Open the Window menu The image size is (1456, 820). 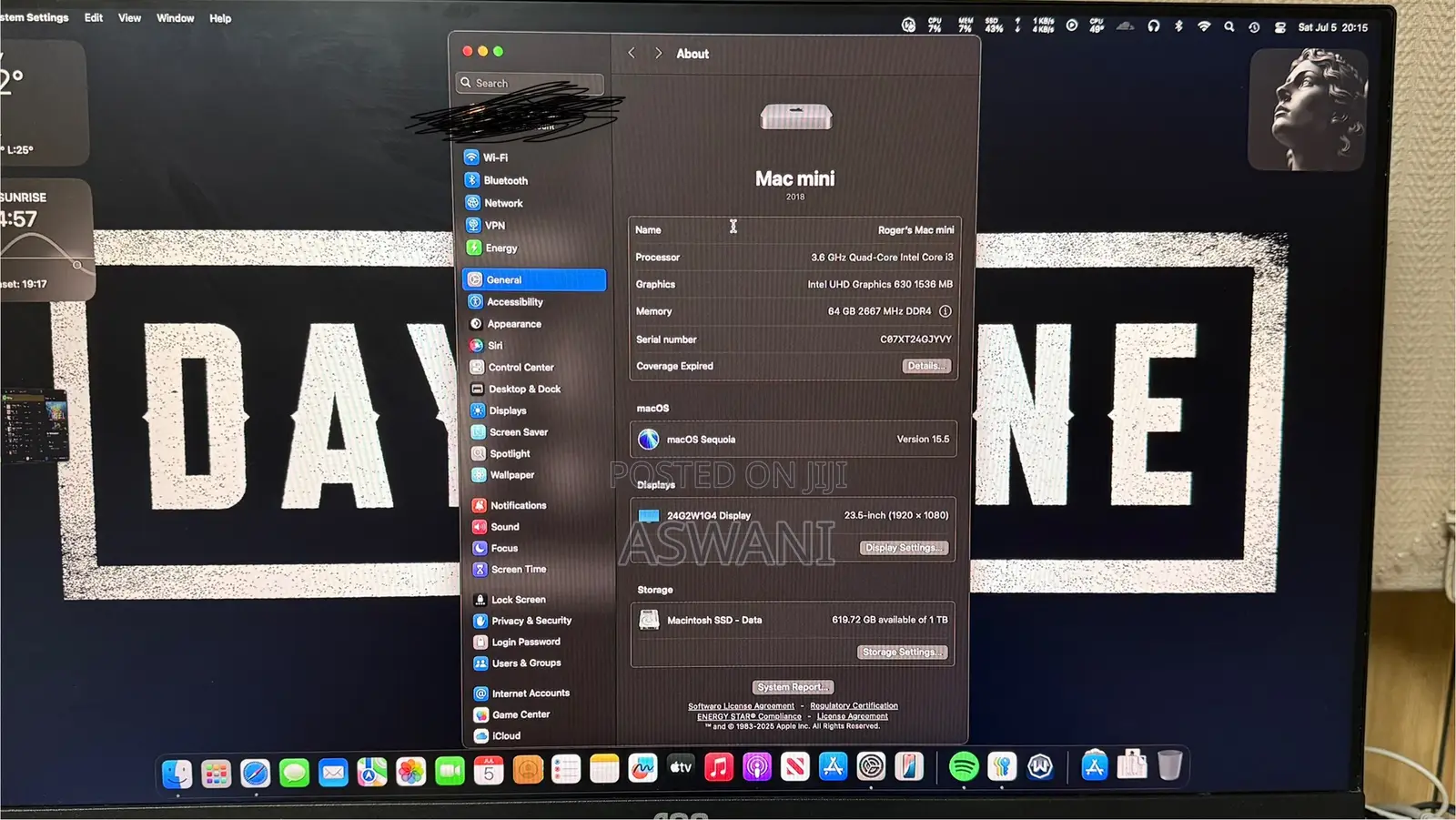(x=175, y=18)
